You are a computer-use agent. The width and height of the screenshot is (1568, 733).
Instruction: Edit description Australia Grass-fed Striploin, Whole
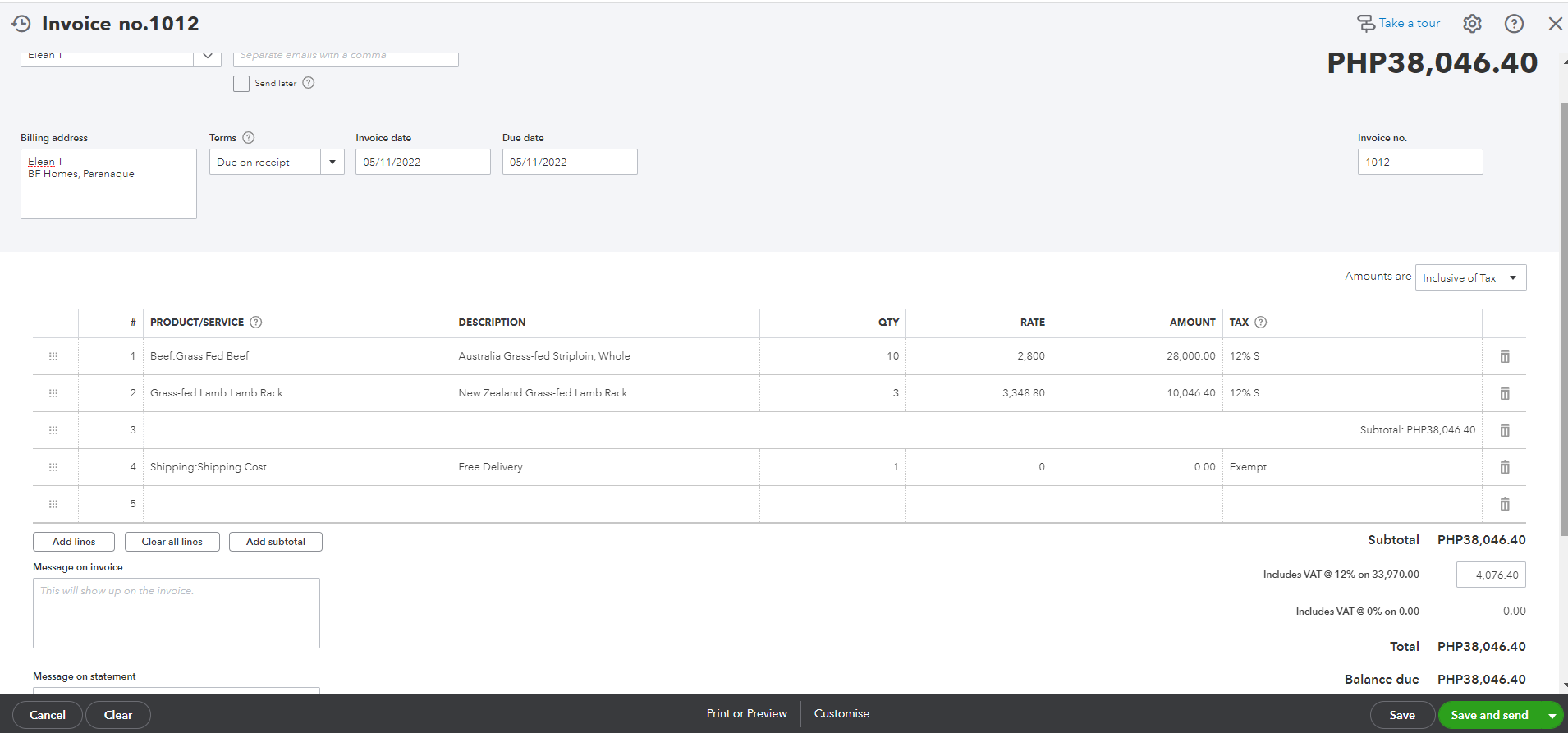[x=606, y=356]
